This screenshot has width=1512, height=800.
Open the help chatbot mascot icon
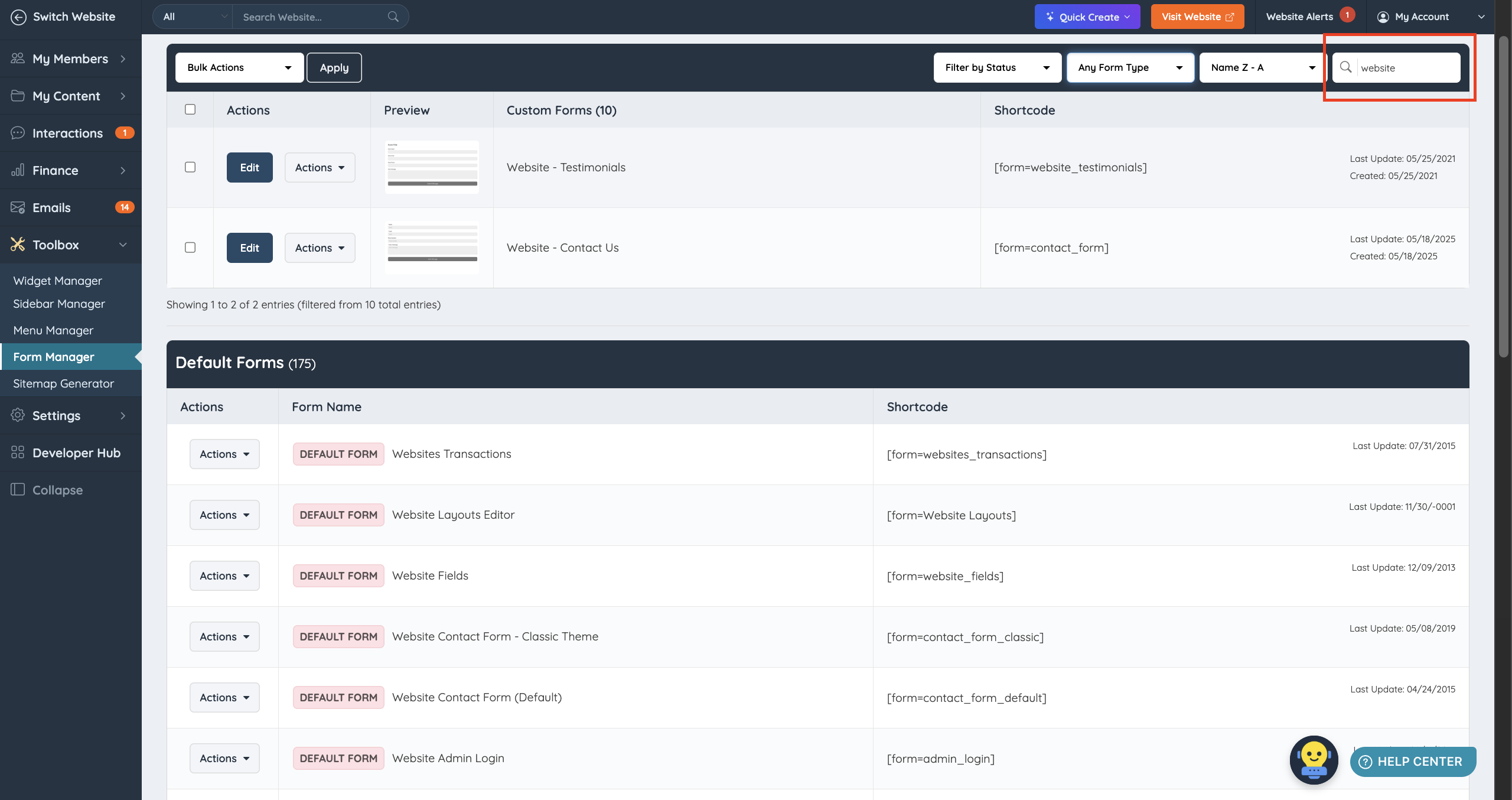1314,759
